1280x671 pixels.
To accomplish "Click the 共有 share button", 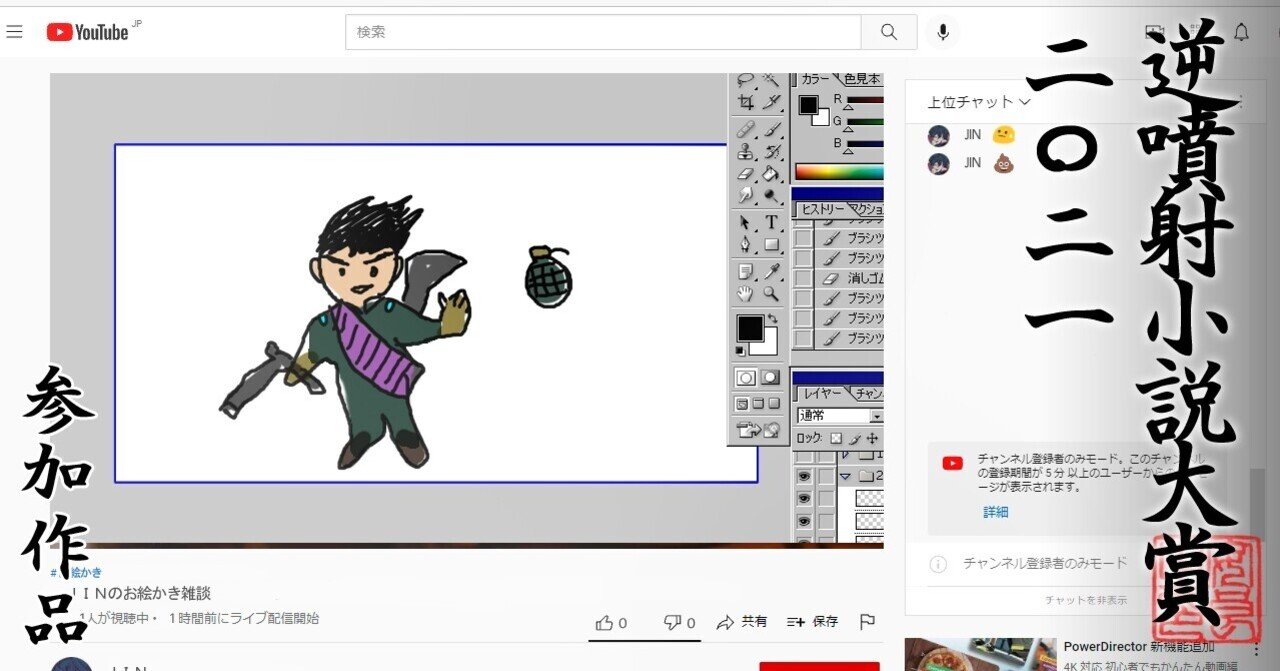I will click(742, 622).
